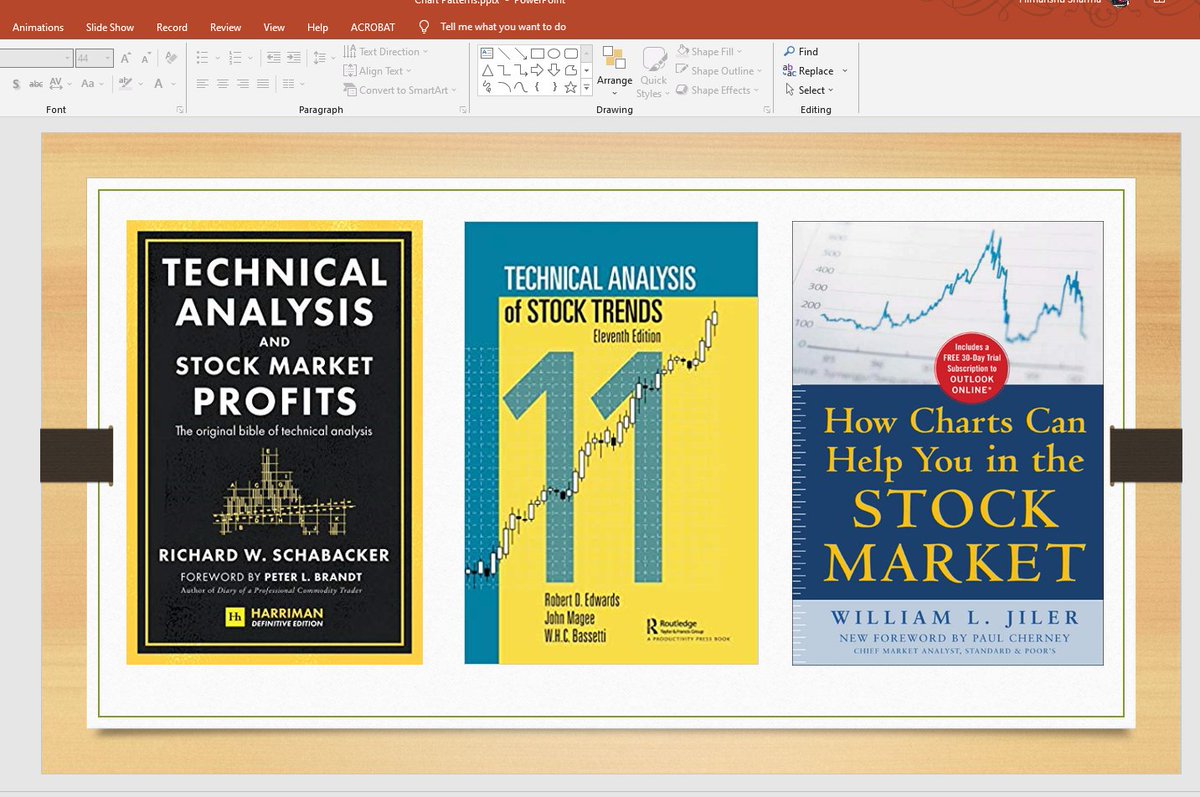Viewport: 1200px width, 797px height.
Task: Select the How Charts Can Help You cover
Action: coord(948,443)
